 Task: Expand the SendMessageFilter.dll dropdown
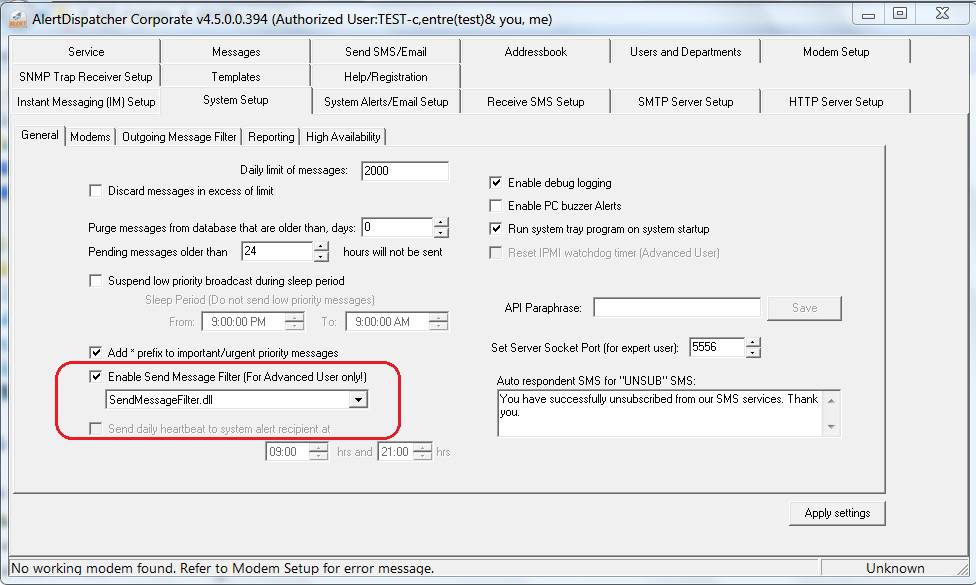point(358,400)
